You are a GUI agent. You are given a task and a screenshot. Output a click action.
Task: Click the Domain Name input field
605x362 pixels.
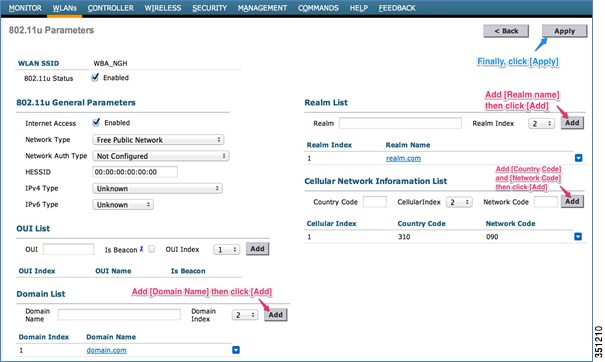click(119, 315)
